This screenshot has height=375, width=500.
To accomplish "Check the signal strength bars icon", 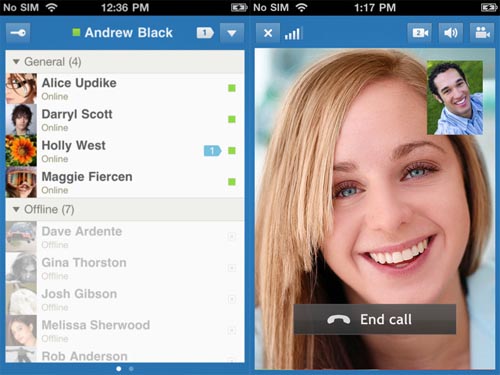I will [293, 34].
